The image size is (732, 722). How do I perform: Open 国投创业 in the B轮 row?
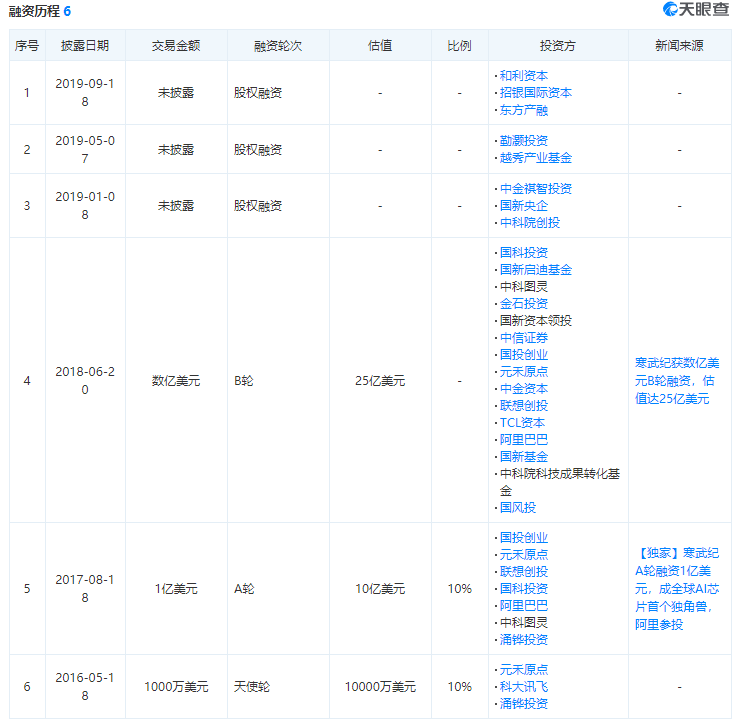(523, 354)
